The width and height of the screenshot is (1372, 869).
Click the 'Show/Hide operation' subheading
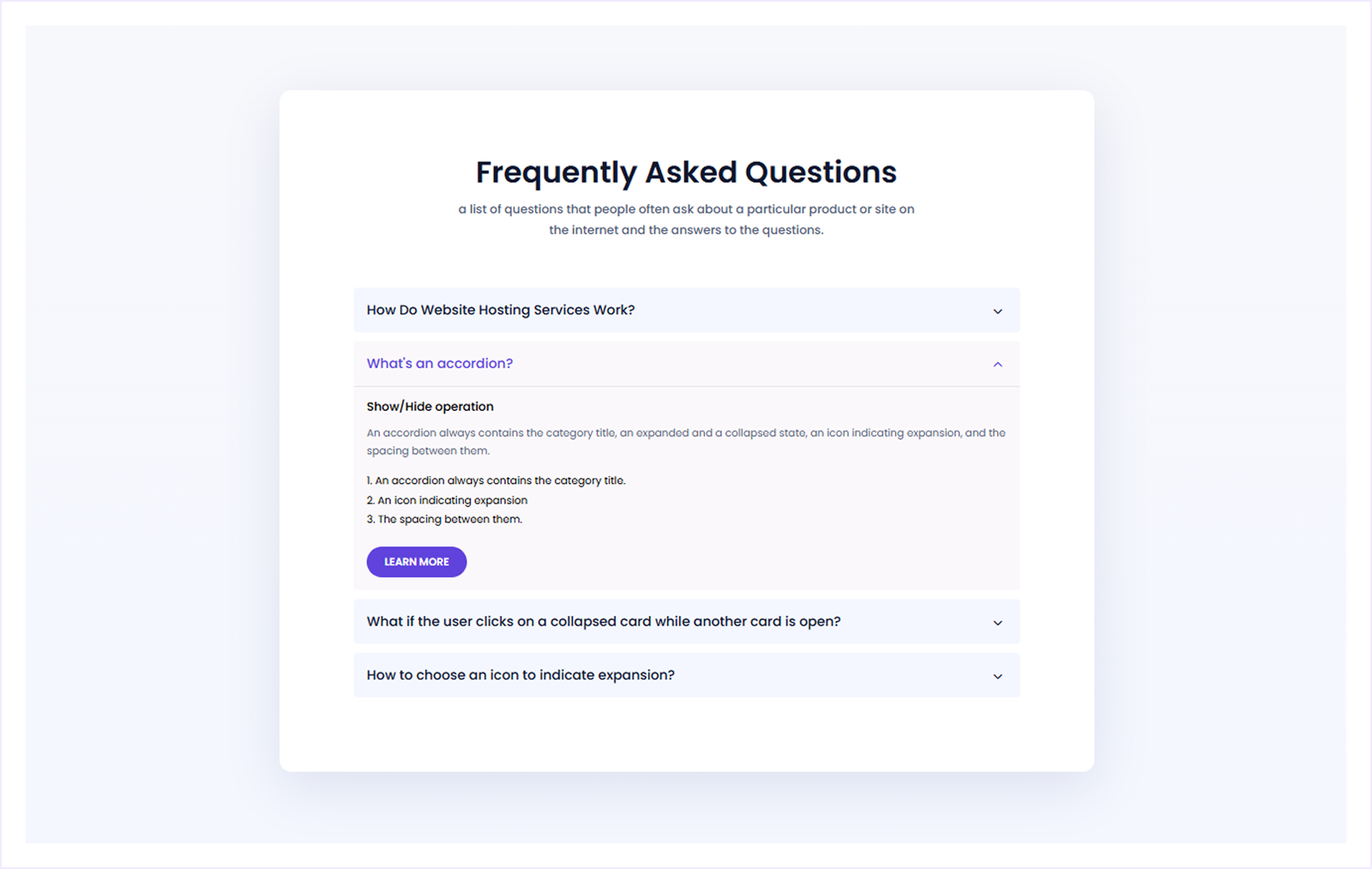coord(430,406)
